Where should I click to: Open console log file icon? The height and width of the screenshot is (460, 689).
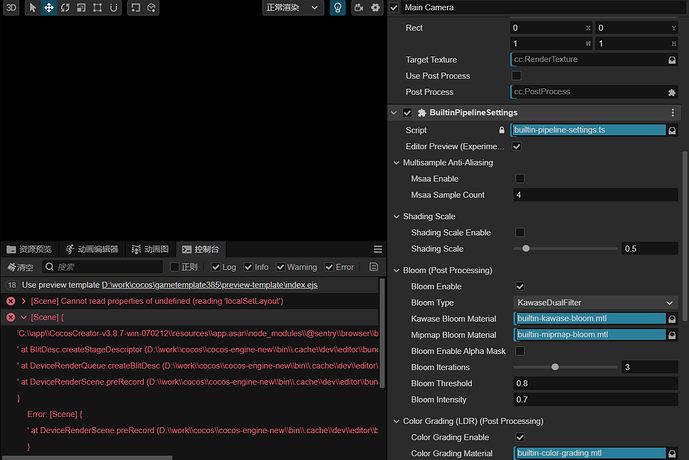(374, 267)
